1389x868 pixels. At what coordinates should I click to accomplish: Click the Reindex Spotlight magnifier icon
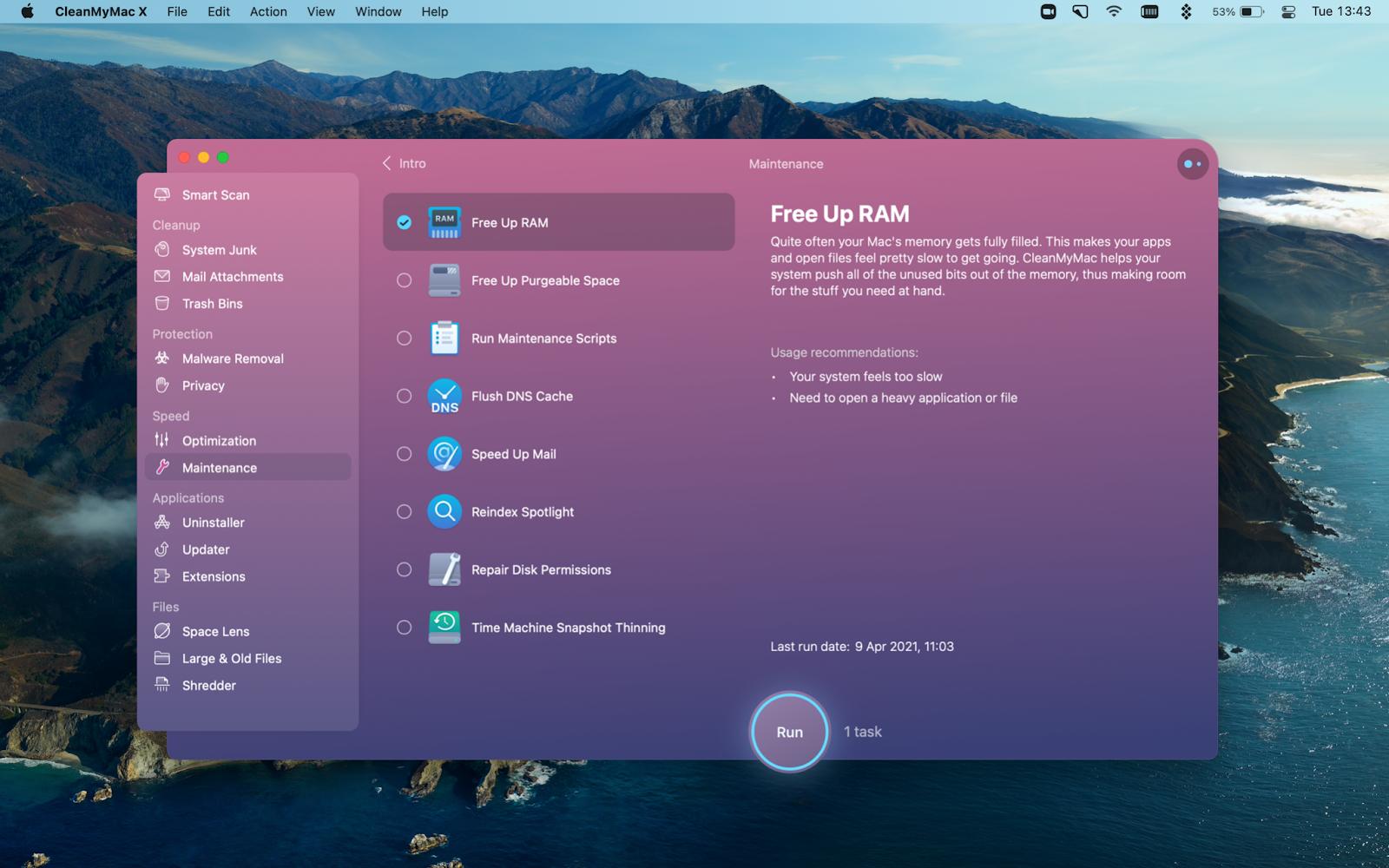(x=444, y=511)
